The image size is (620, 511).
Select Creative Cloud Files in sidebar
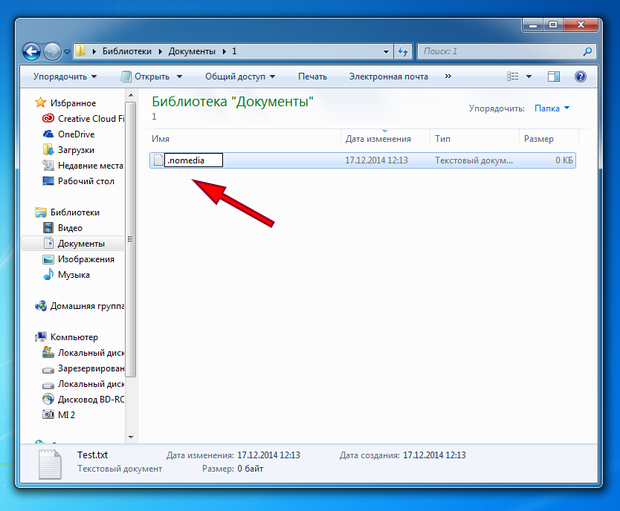click(x=88, y=119)
